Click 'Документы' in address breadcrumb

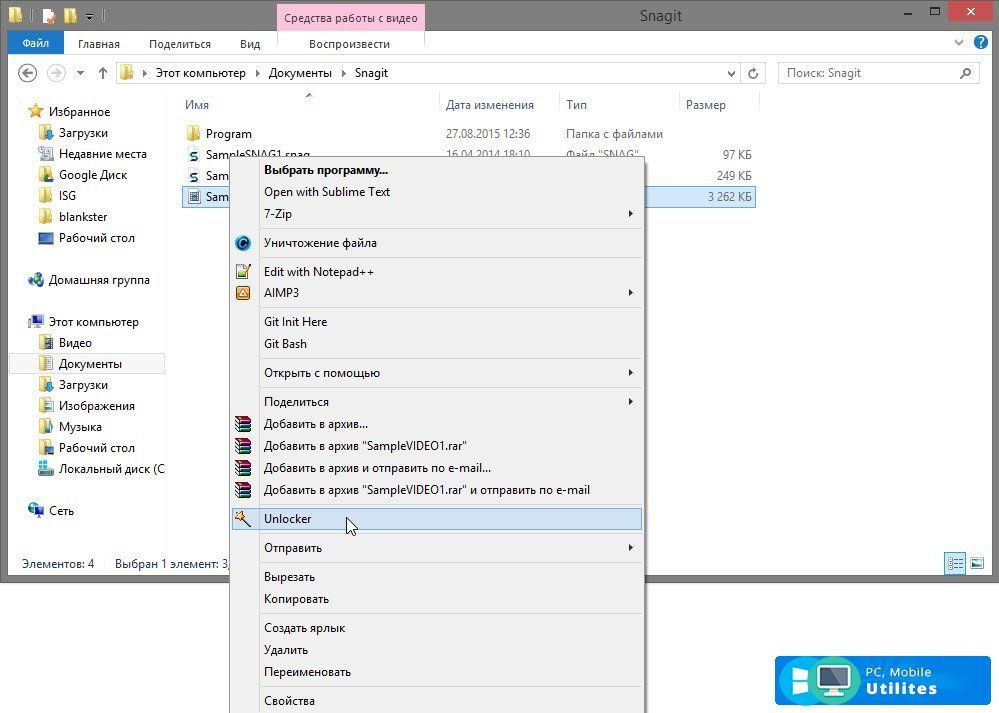[x=300, y=73]
